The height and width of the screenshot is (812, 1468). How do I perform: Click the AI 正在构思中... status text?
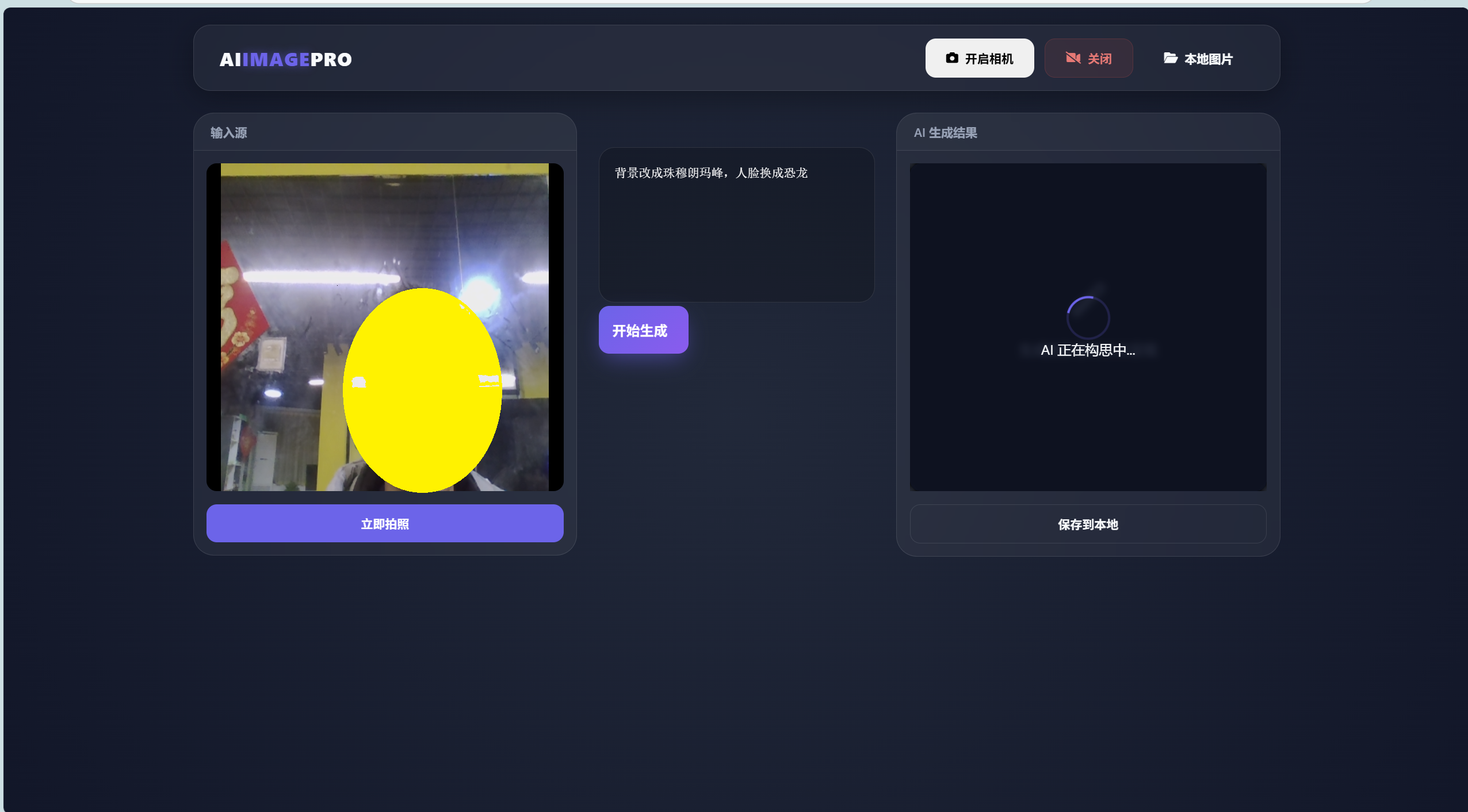(x=1087, y=350)
